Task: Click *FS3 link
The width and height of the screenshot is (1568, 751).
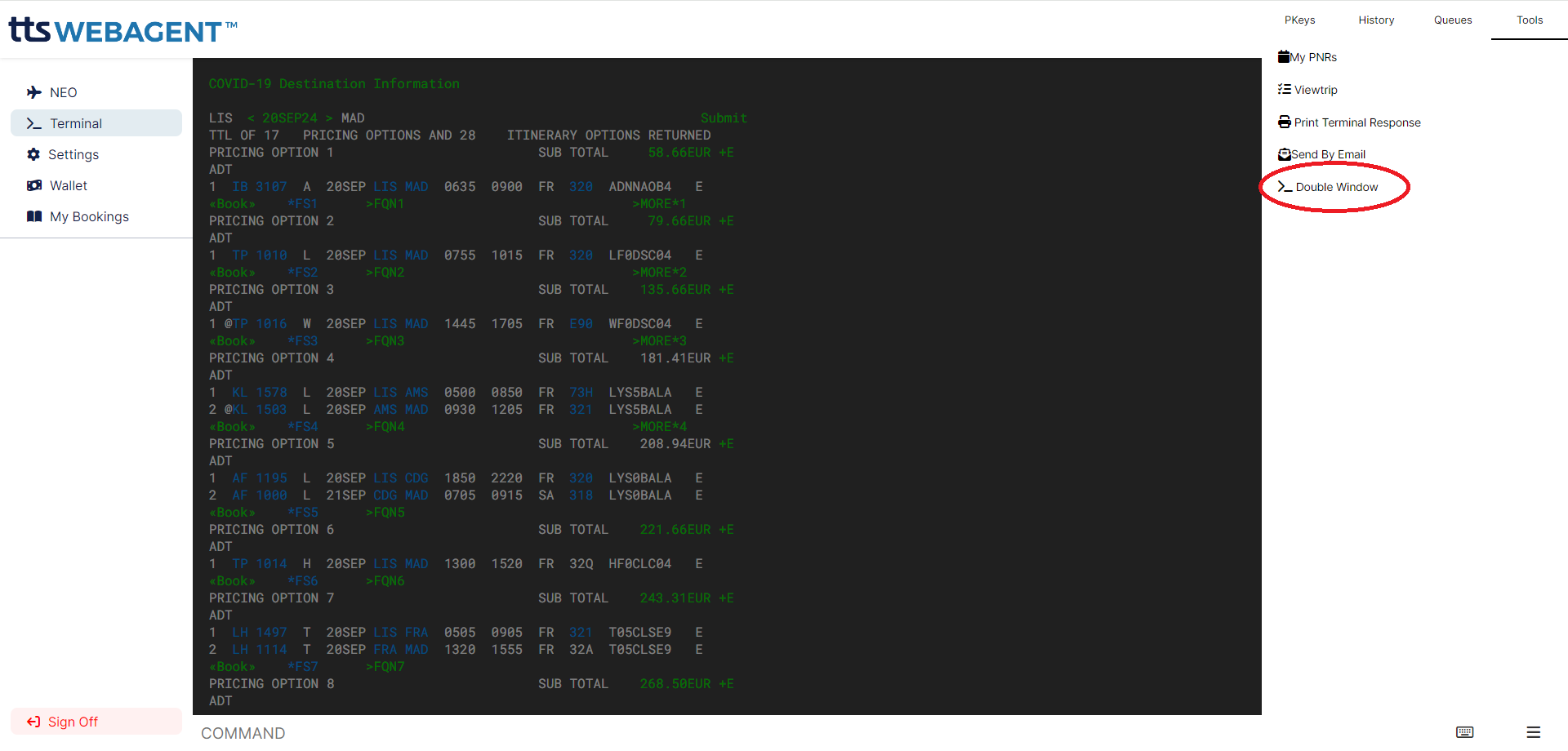Action: [302, 341]
